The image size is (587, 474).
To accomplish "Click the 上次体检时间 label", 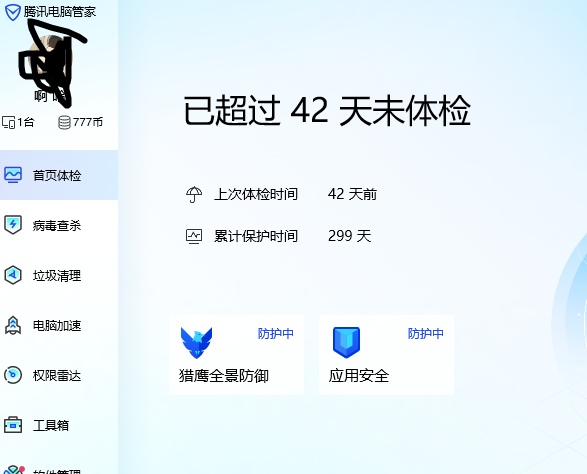I will pos(256,194).
